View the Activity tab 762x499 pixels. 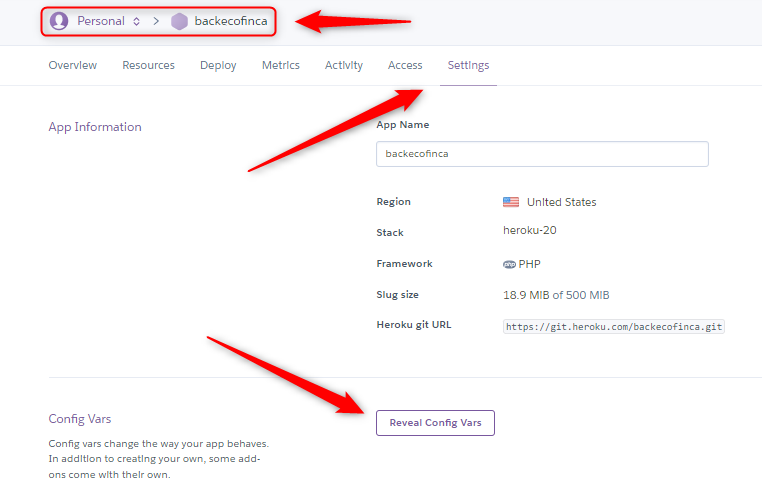coord(344,65)
